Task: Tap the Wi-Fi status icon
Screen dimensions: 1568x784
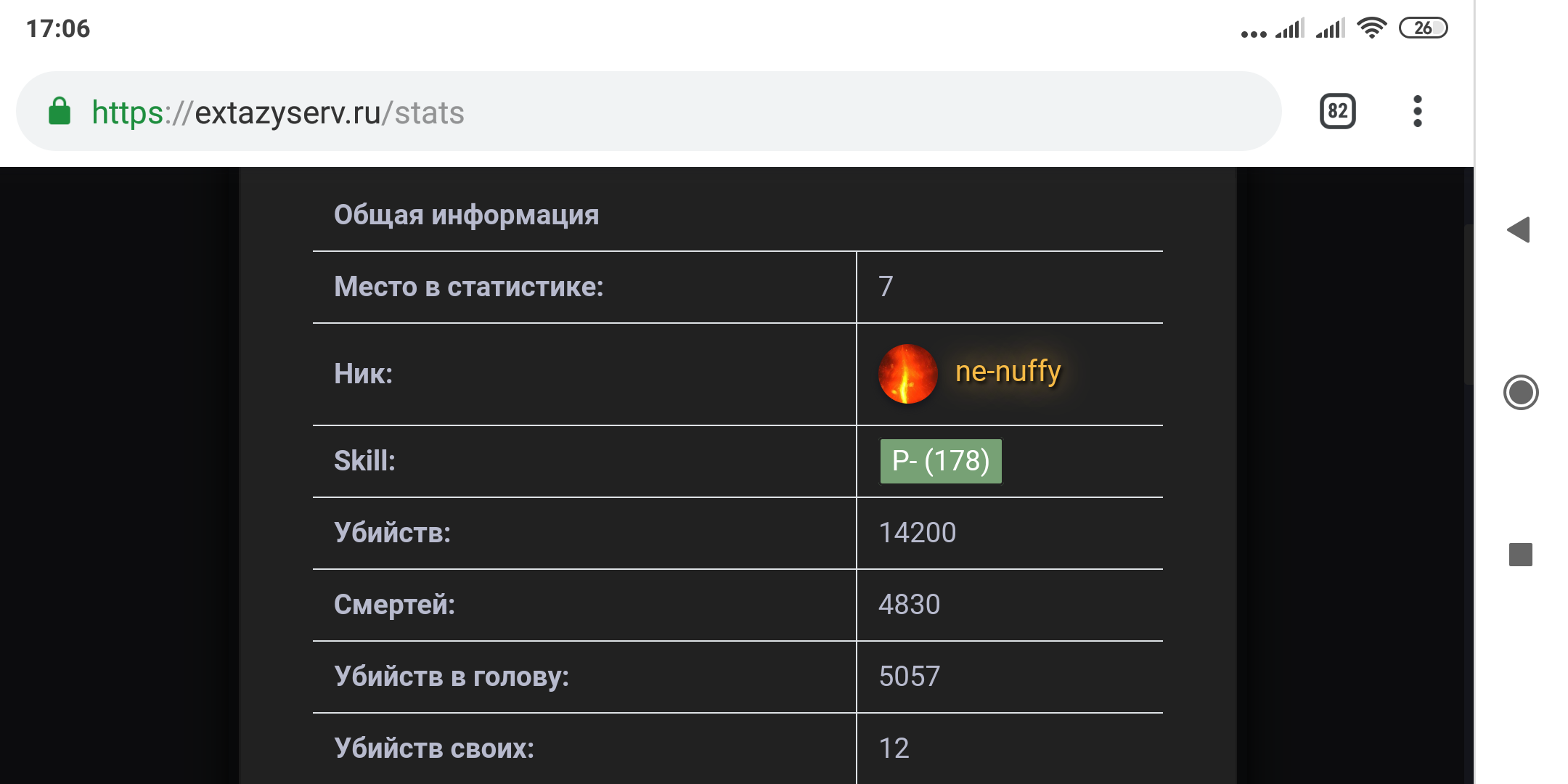Action: point(1371,28)
